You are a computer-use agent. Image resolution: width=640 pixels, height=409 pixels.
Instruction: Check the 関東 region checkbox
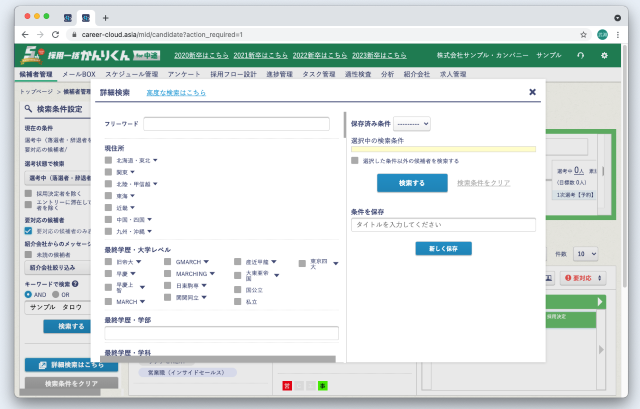(109, 172)
